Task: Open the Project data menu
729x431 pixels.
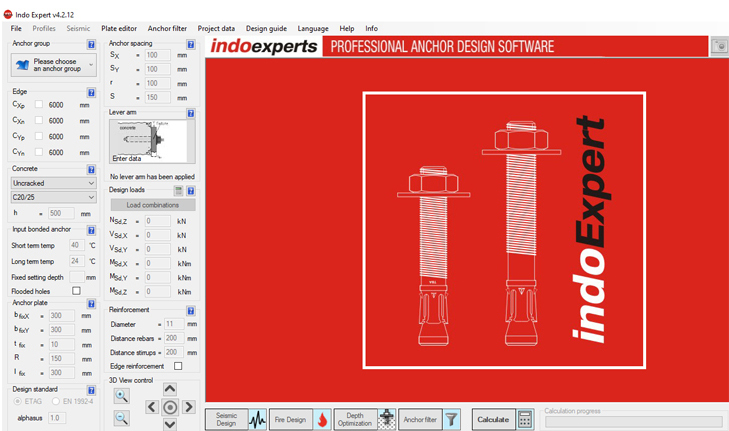Action: (x=216, y=28)
